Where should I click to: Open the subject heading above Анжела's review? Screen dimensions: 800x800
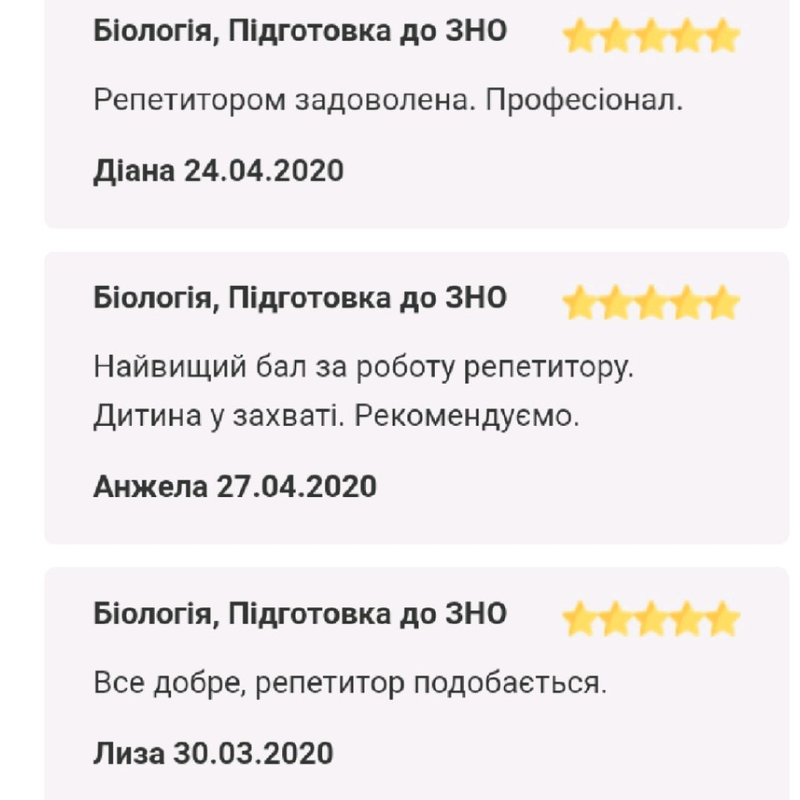click(300, 297)
